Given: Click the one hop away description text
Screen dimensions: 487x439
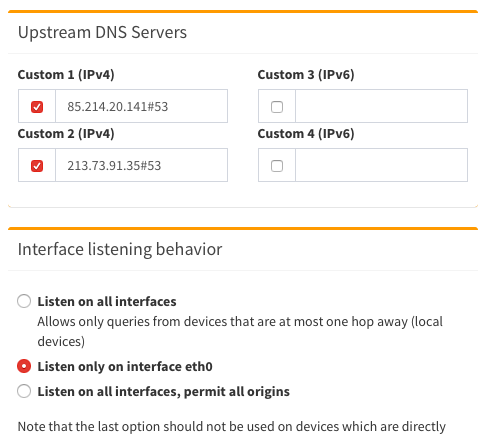Looking at the screenshot, I should 240,331.
